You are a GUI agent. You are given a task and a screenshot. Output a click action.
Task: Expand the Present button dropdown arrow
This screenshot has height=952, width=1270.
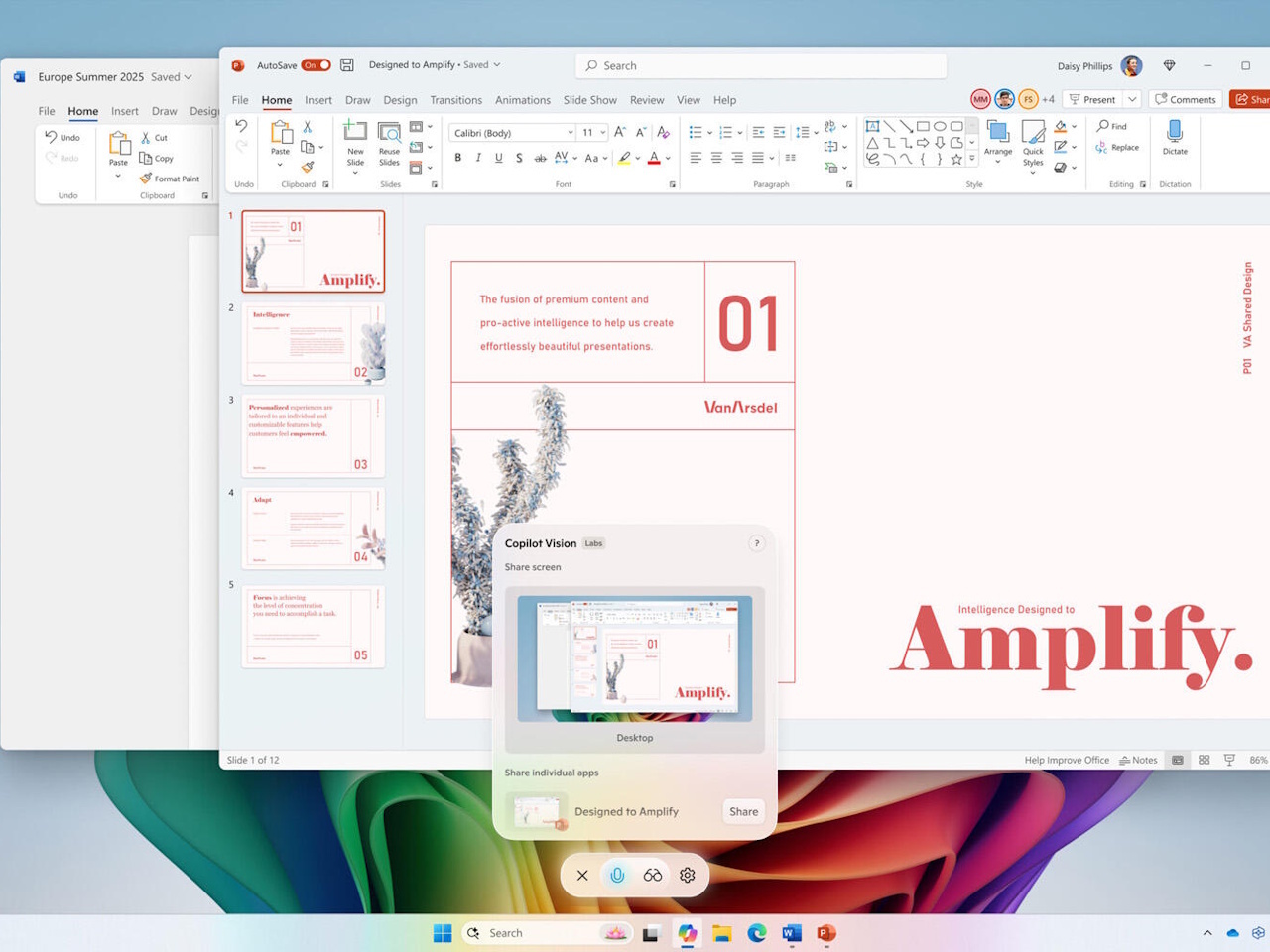click(1132, 99)
